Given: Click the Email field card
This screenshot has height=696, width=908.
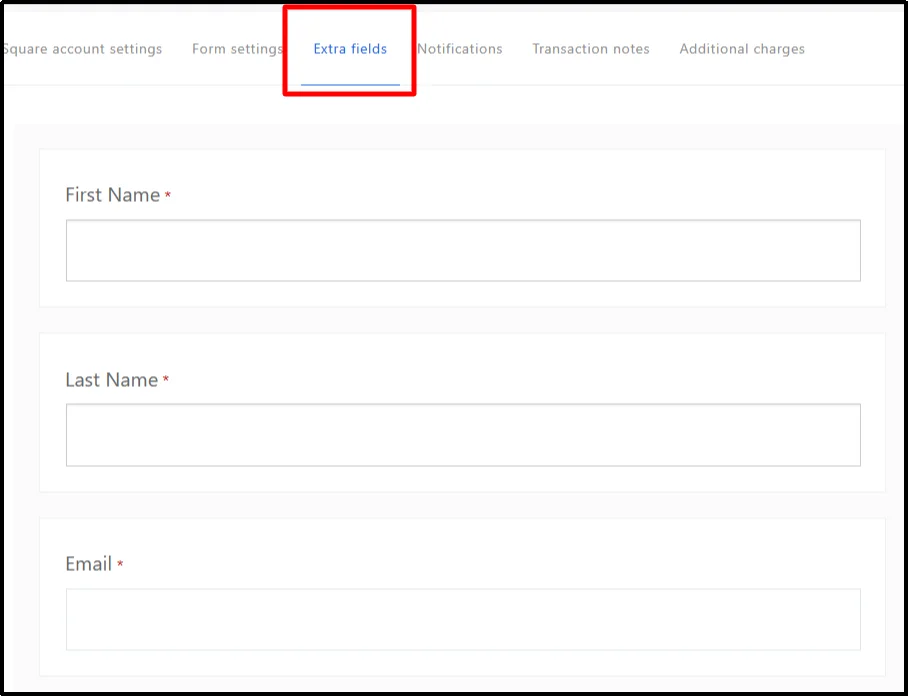Looking at the screenshot, I should click(x=461, y=595).
